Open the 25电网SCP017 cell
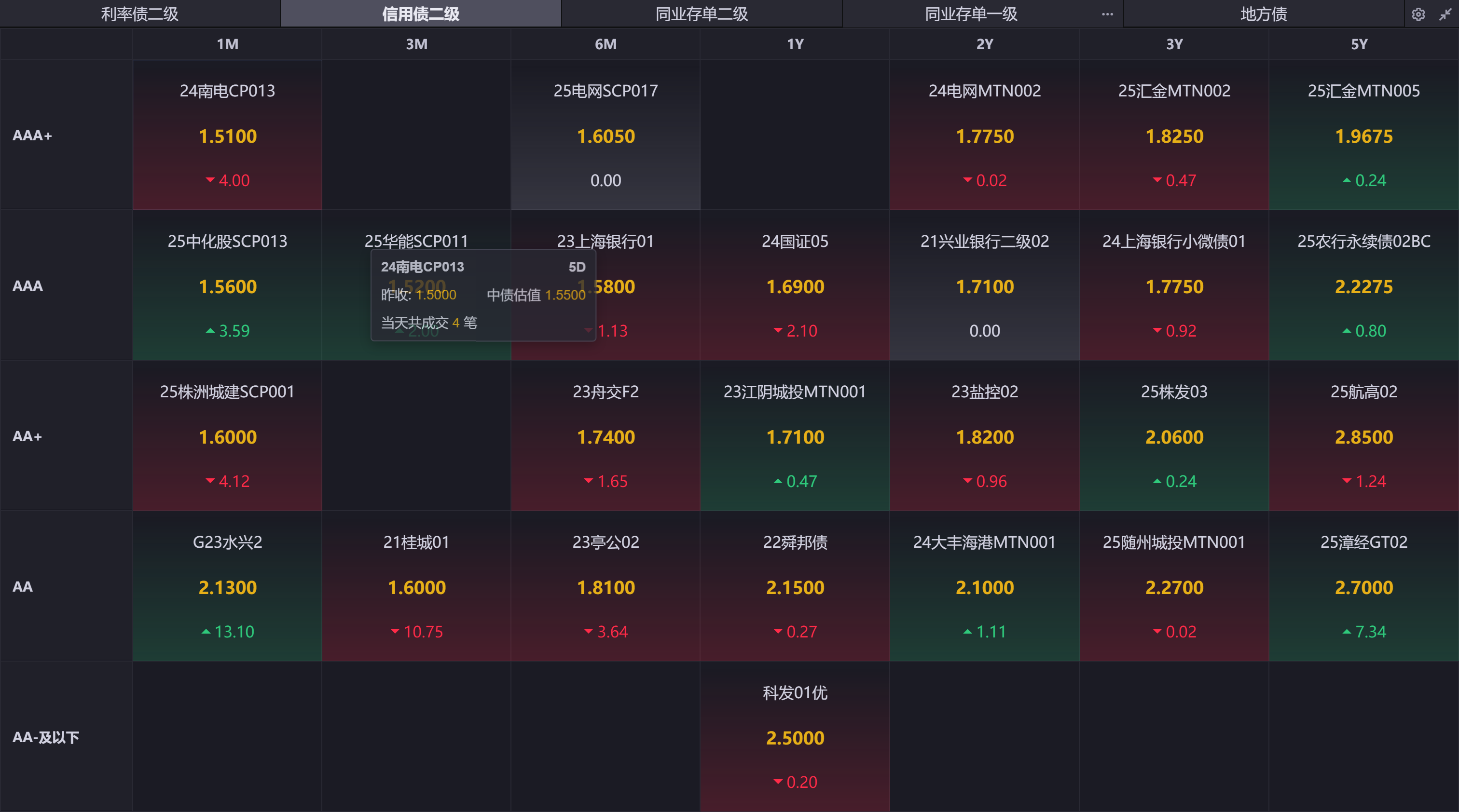 pos(606,135)
